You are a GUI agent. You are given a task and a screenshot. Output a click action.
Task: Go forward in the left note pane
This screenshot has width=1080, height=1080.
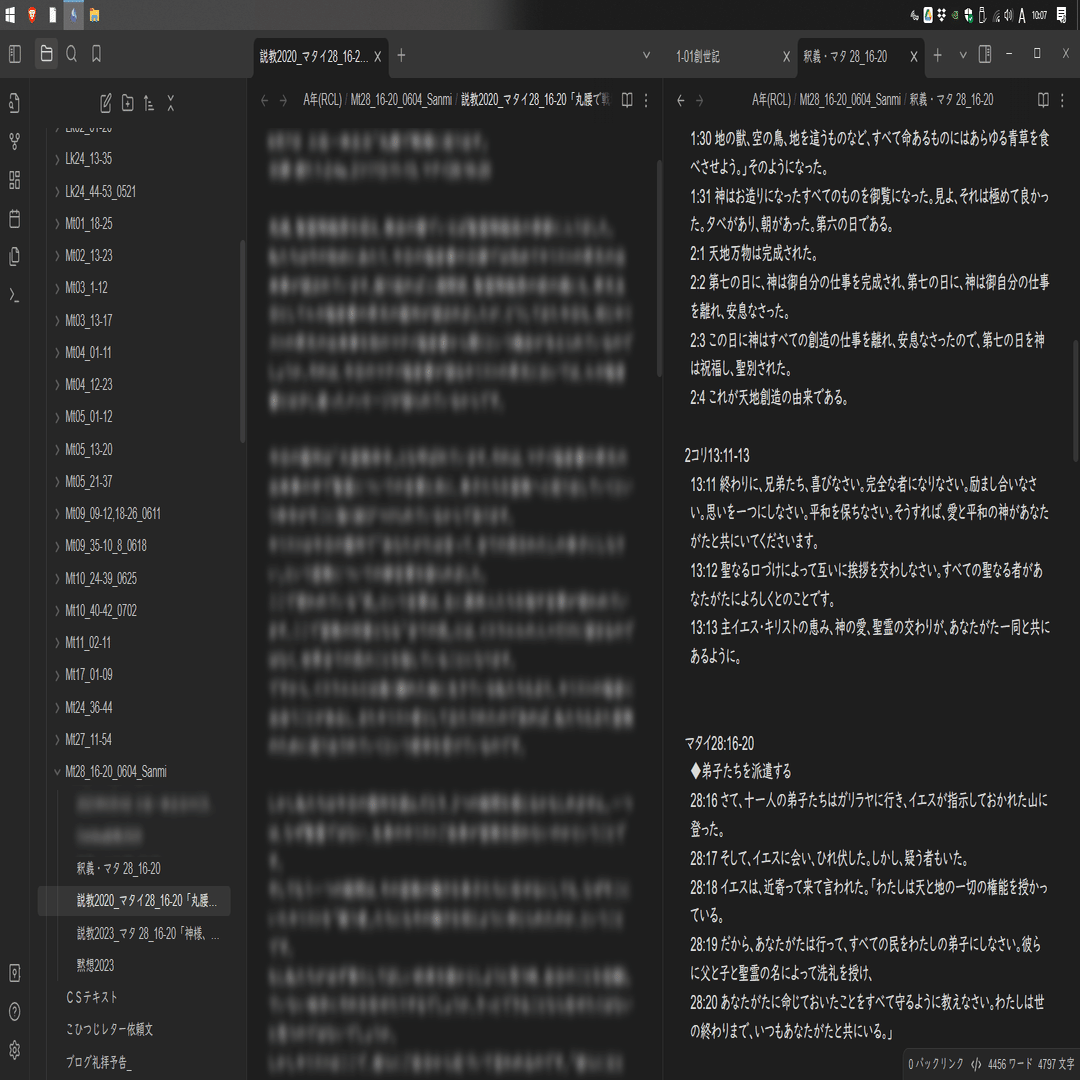pyautogui.click(x=283, y=101)
